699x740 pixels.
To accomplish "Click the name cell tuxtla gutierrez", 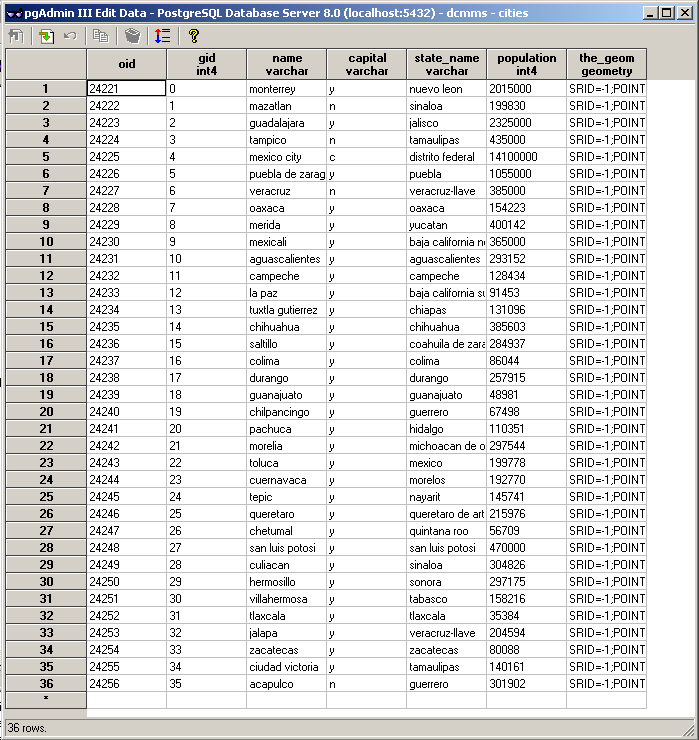I will point(286,310).
